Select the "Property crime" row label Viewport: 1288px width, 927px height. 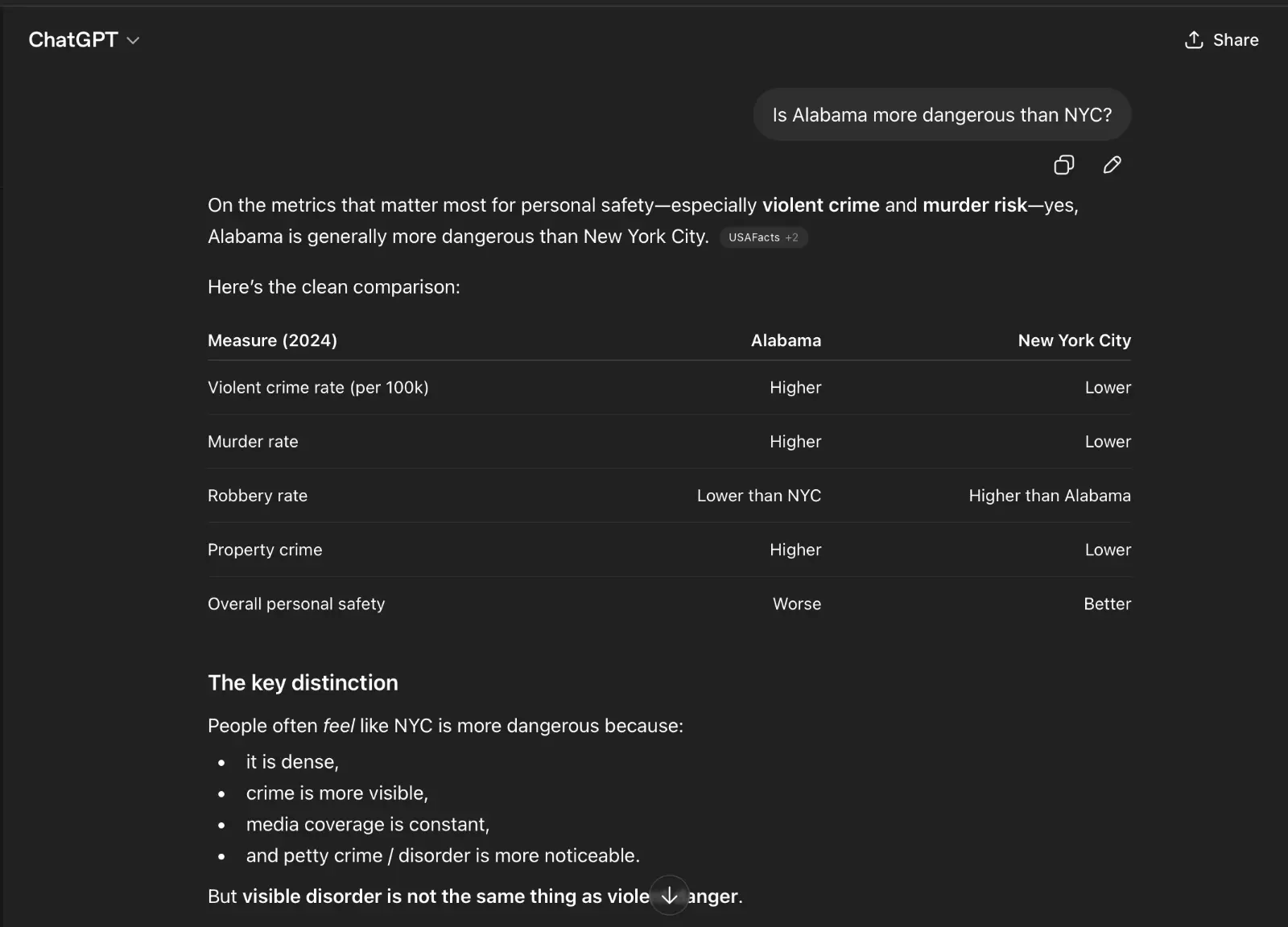coord(265,550)
